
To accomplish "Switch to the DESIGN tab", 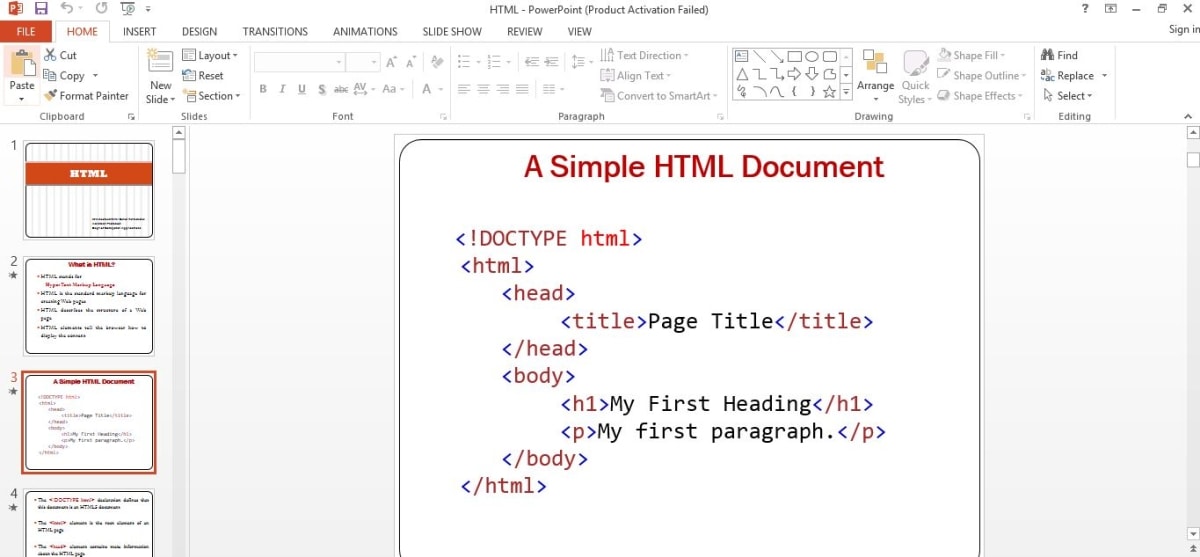I will click(x=199, y=31).
